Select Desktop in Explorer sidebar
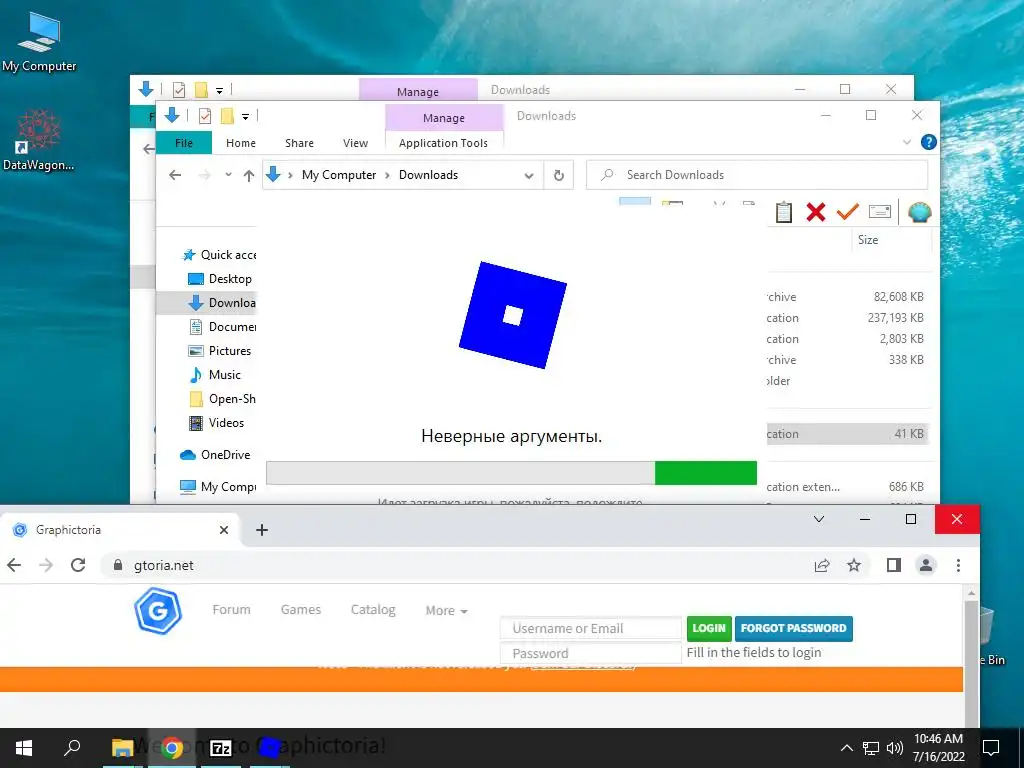 coord(219,279)
